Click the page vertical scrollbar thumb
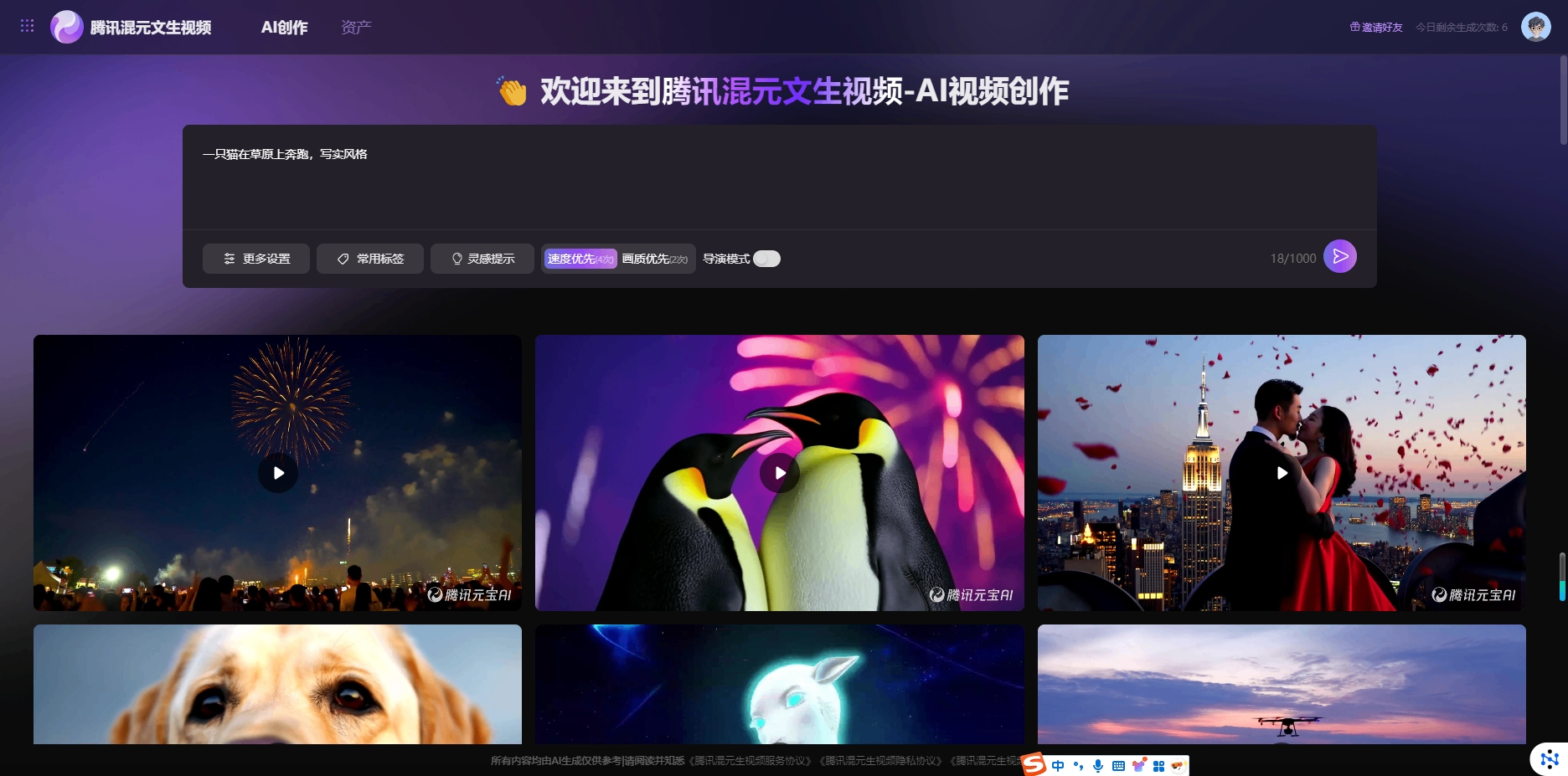Image resolution: width=1568 pixels, height=776 pixels. coord(1563,100)
